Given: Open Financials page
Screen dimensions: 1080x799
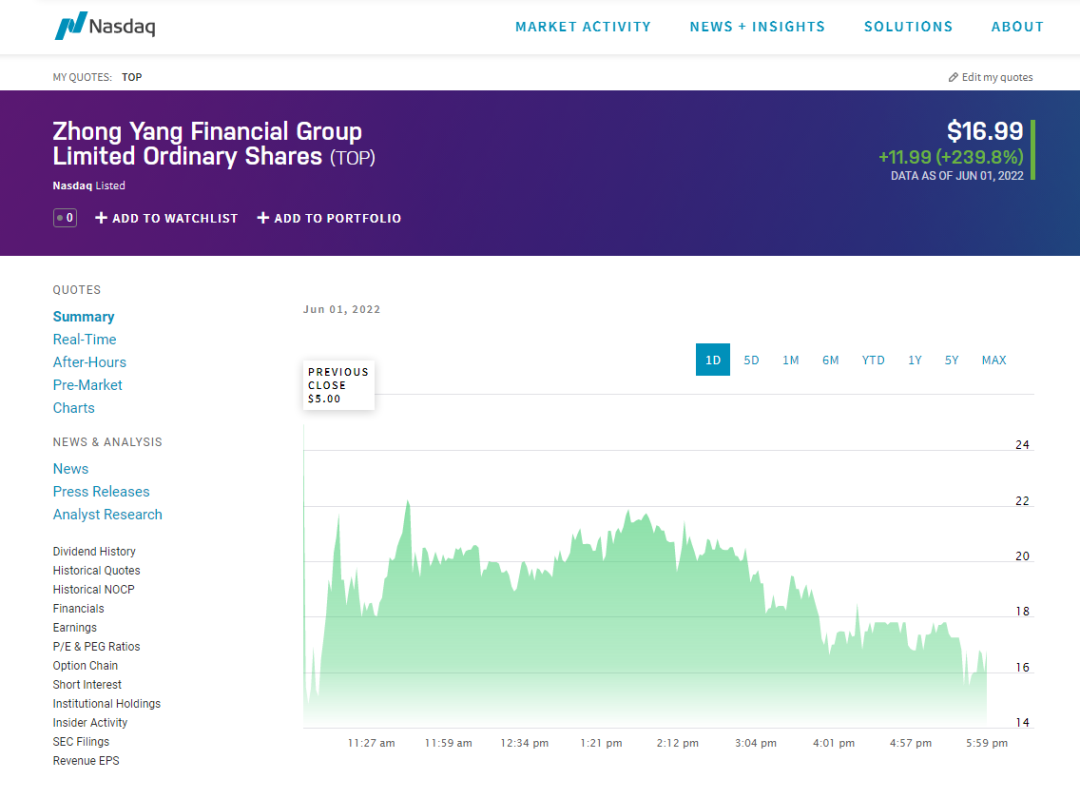Looking at the screenshot, I should [x=79, y=609].
